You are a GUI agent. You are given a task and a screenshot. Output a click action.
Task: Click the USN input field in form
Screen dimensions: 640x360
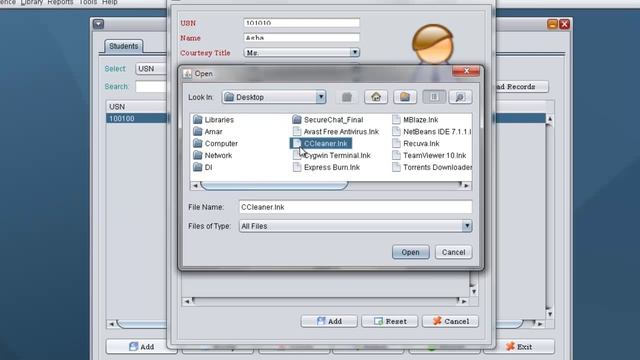[x=302, y=23]
